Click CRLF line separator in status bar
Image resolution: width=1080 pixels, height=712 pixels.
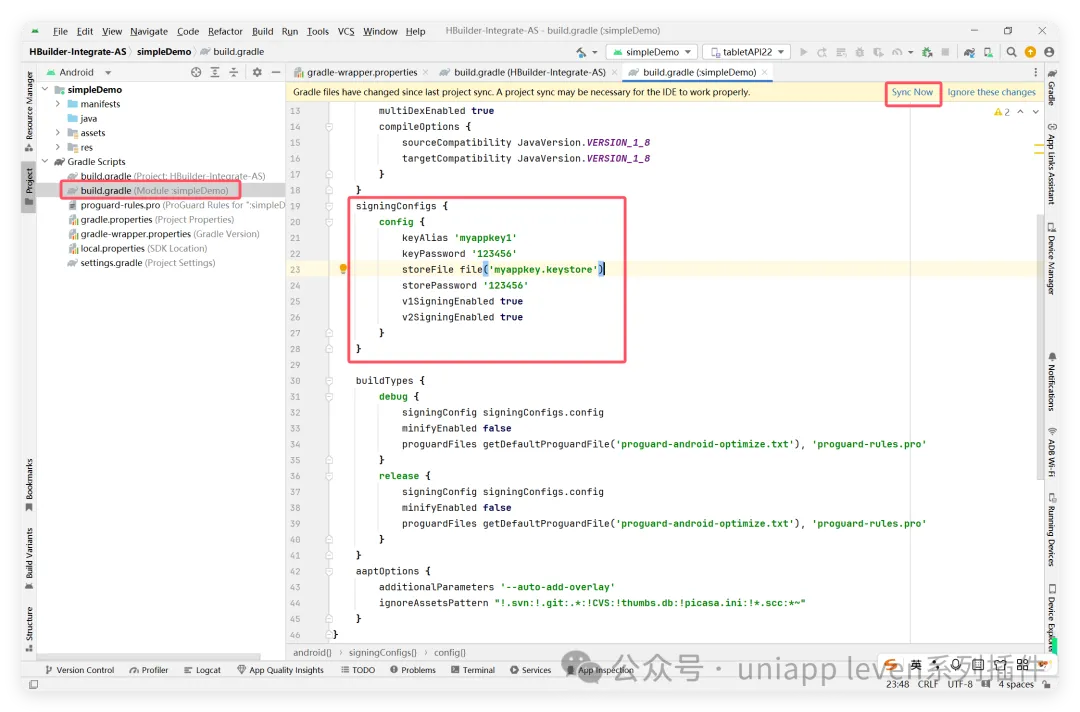pos(927,684)
